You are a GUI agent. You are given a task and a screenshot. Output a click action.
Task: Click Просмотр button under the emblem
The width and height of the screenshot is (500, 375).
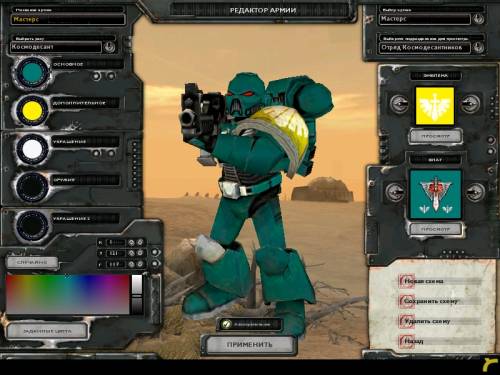pyautogui.click(x=435, y=136)
